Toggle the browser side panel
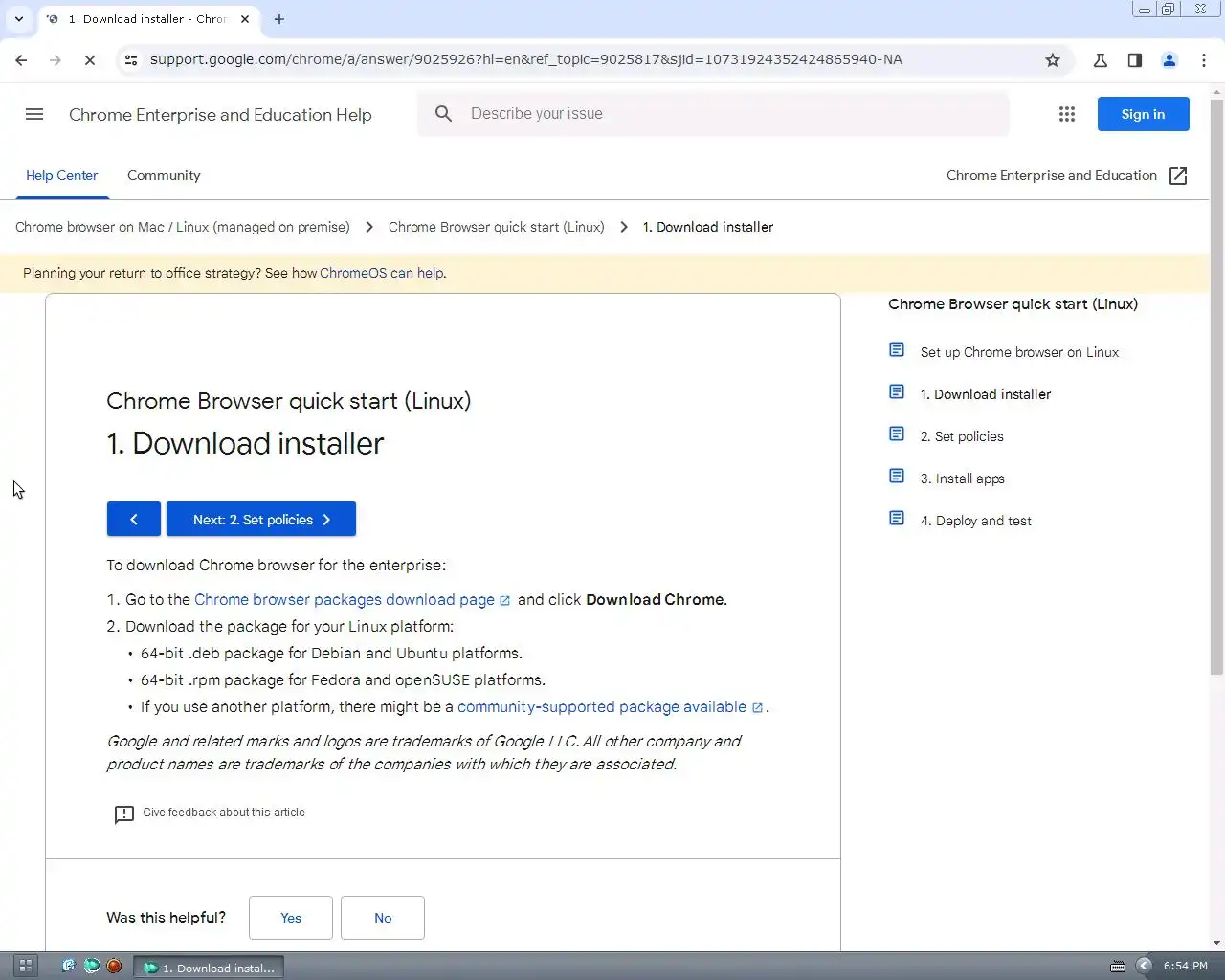The width and height of the screenshot is (1225, 980). tap(1135, 59)
